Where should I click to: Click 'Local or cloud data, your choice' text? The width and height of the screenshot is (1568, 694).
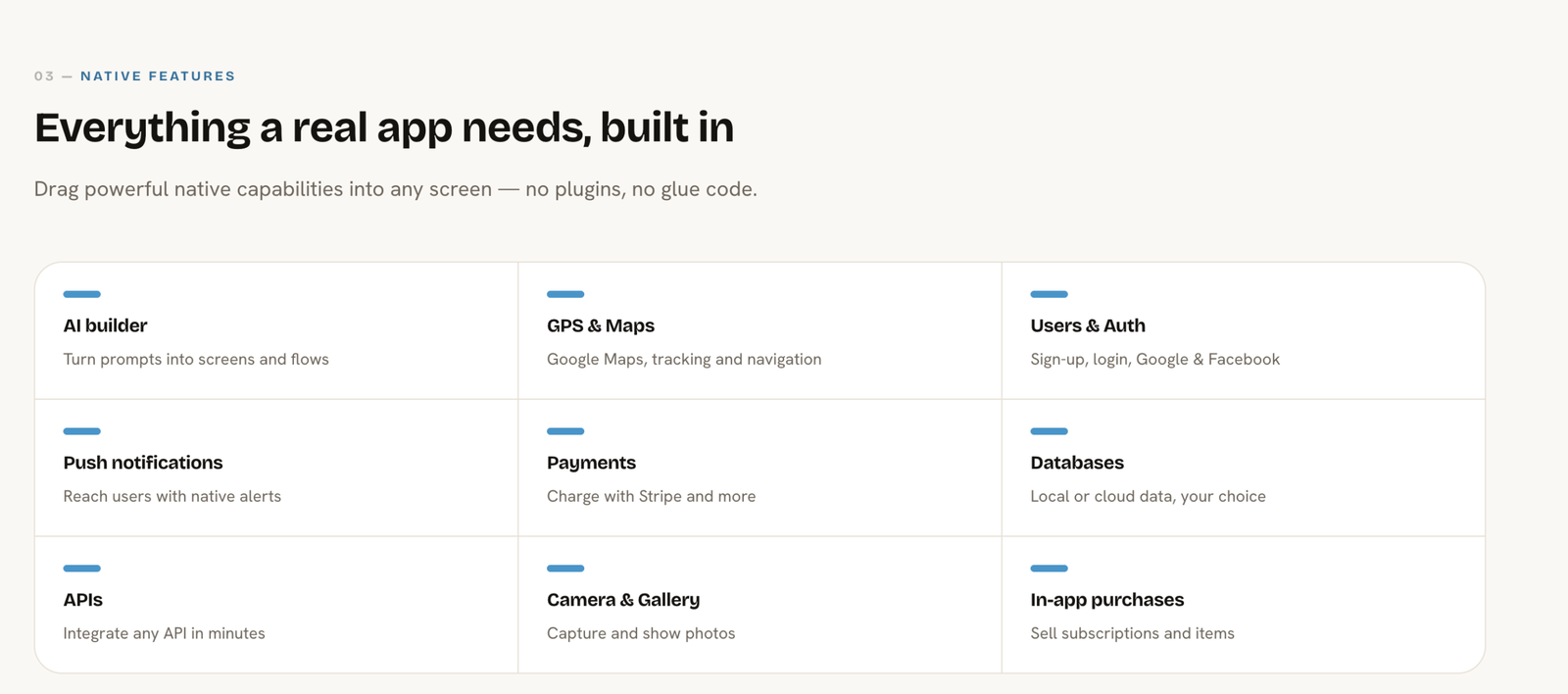[1149, 497]
